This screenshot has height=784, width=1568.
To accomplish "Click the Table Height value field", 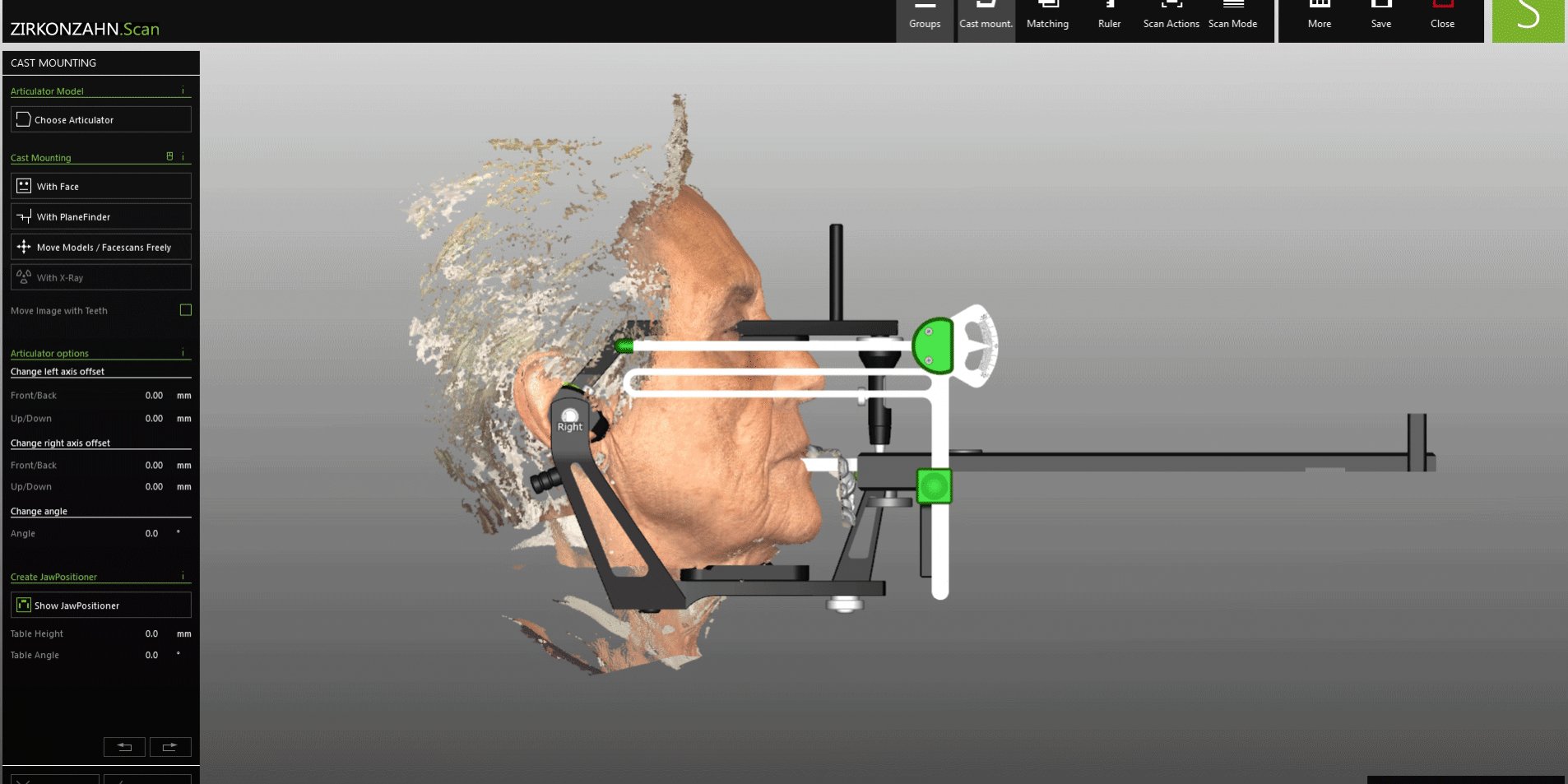I will coord(152,634).
